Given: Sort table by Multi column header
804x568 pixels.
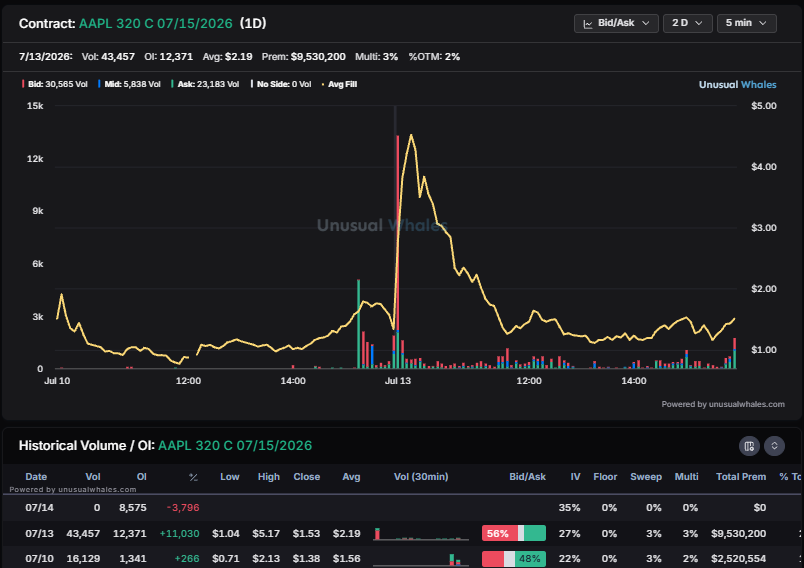Looking at the screenshot, I should 686,477.
